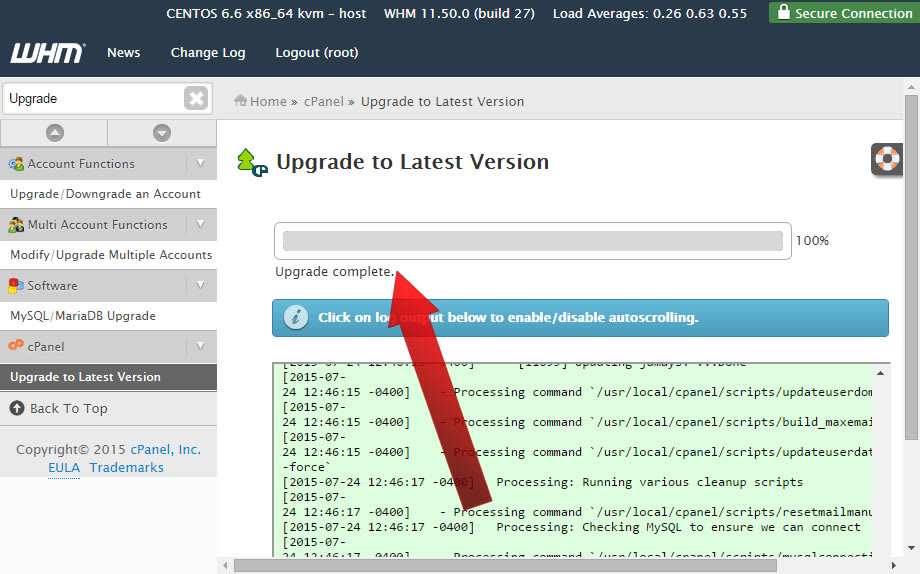Image resolution: width=920 pixels, height=574 pixels.
Task: Collapse the Multi Account Functions chevron
Action: tap(201, 225)
